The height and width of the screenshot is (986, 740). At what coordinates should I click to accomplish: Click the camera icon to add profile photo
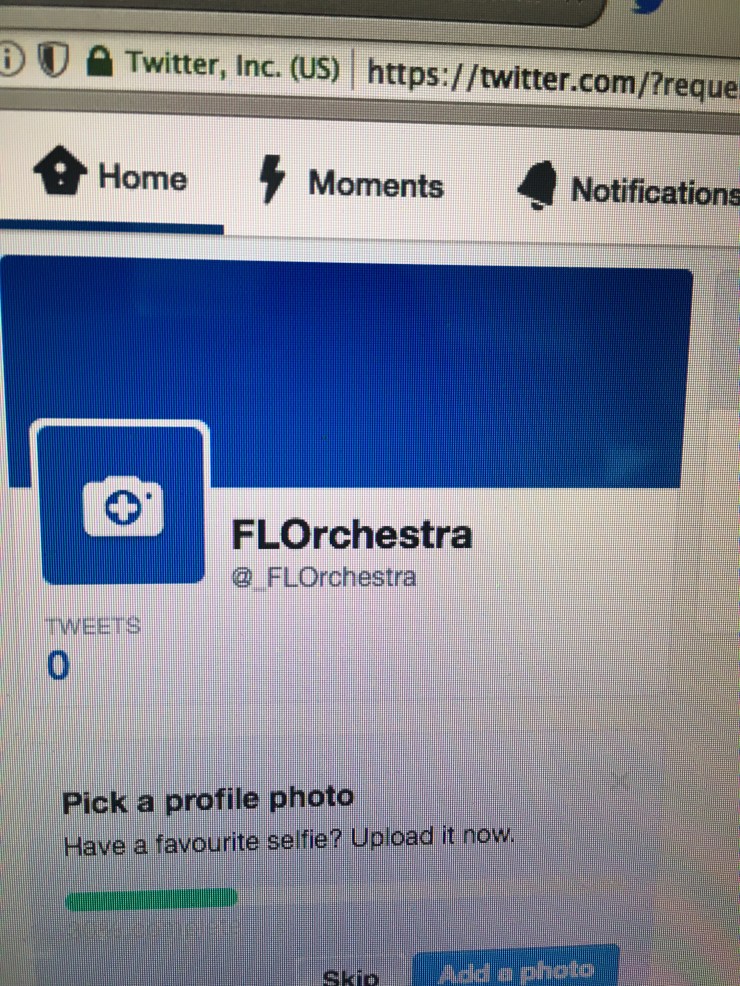[x=122, y=507]
